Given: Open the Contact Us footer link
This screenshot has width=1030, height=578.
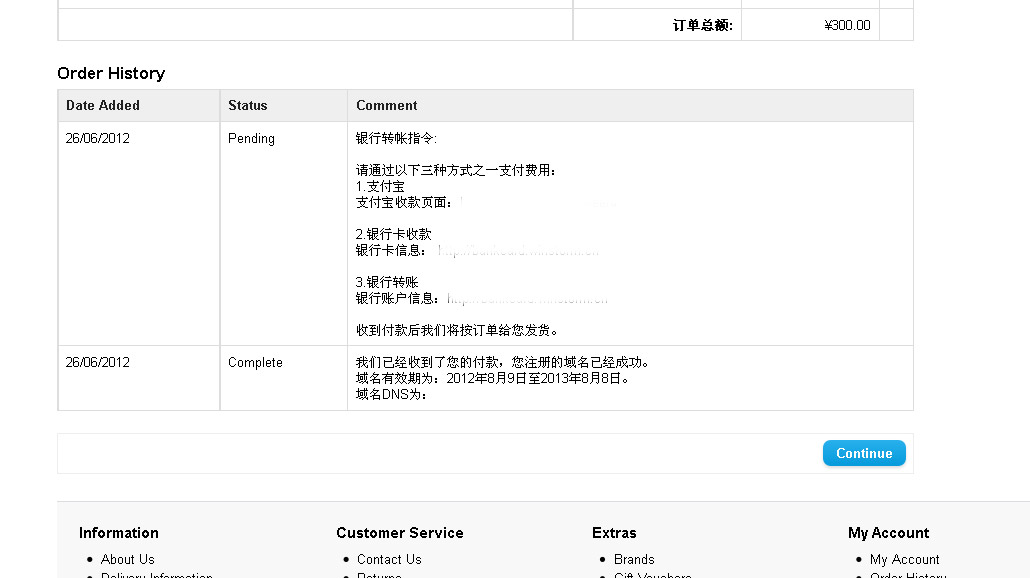Looking at the screenshot, I should pyautogui.click(x=389, y=559).
